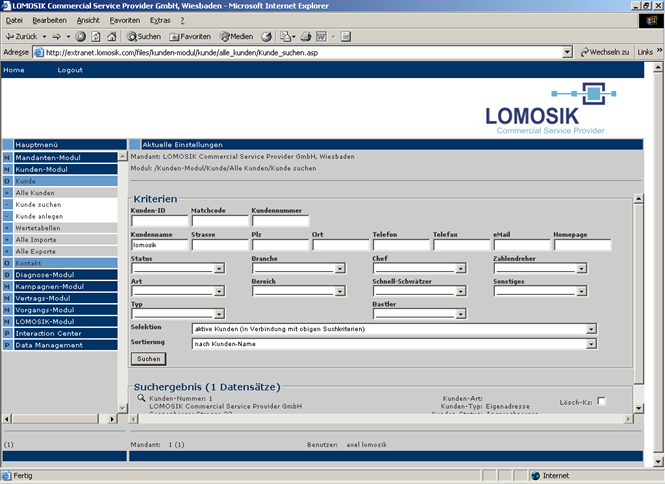Click the P icon beside Interaction Center

[x=7, y=333]
